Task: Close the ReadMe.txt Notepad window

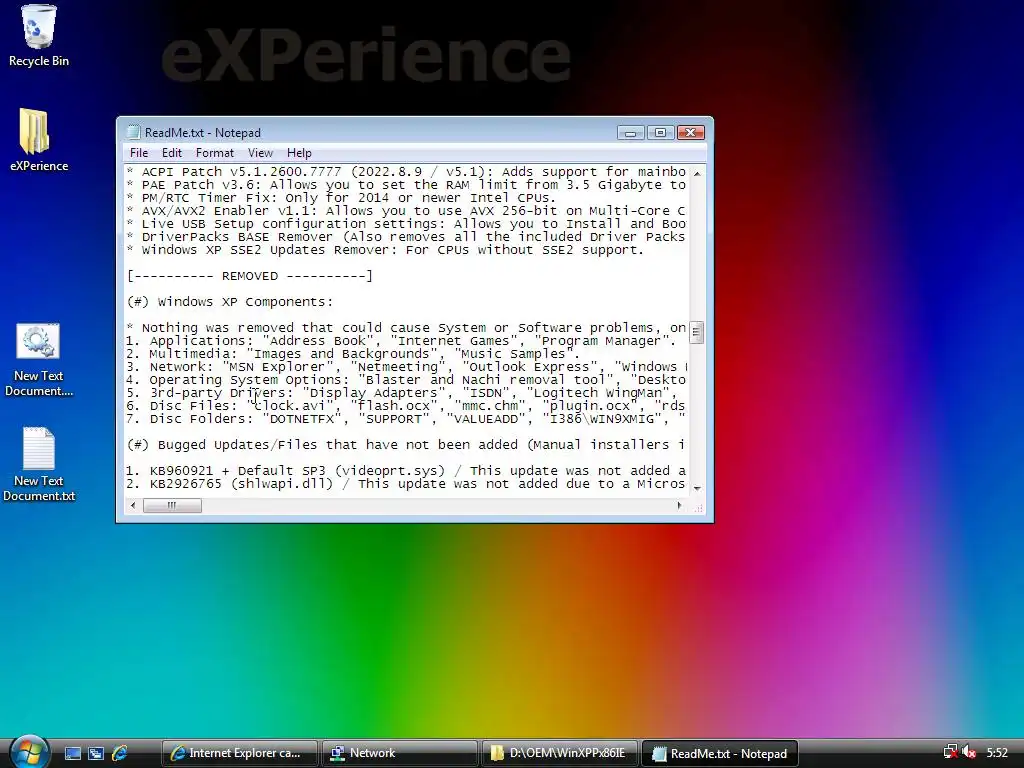Action: click(690, 133)
